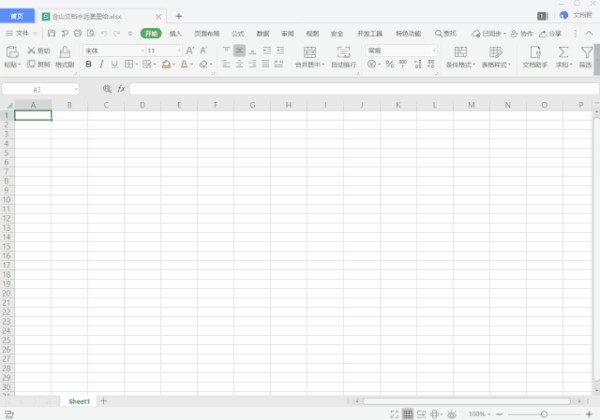Click the fx insert function icon
This screenshot has height=420, width=600.
click(x=121, y=89)
